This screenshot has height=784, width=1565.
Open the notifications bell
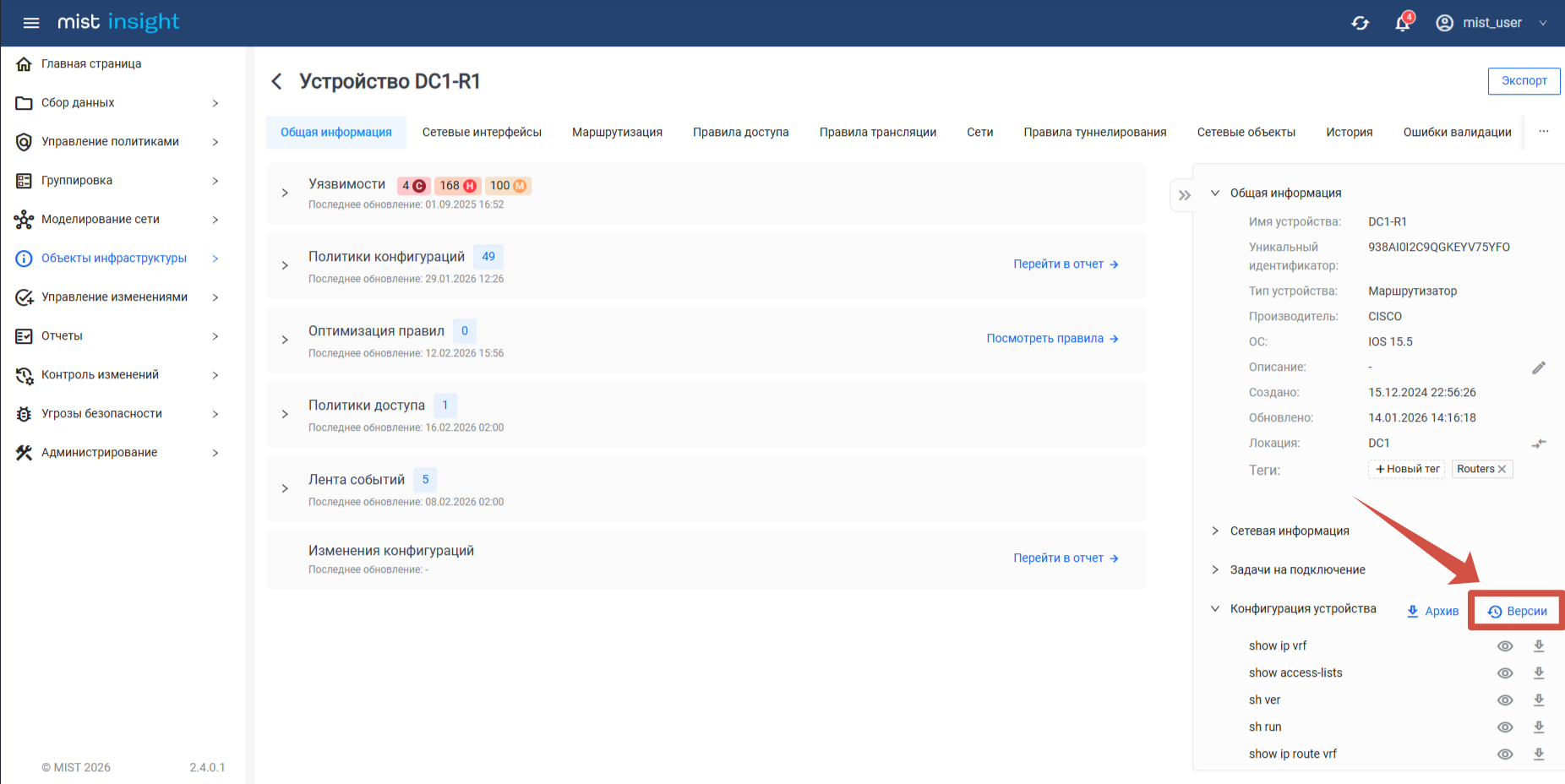tap(1403, 23)
